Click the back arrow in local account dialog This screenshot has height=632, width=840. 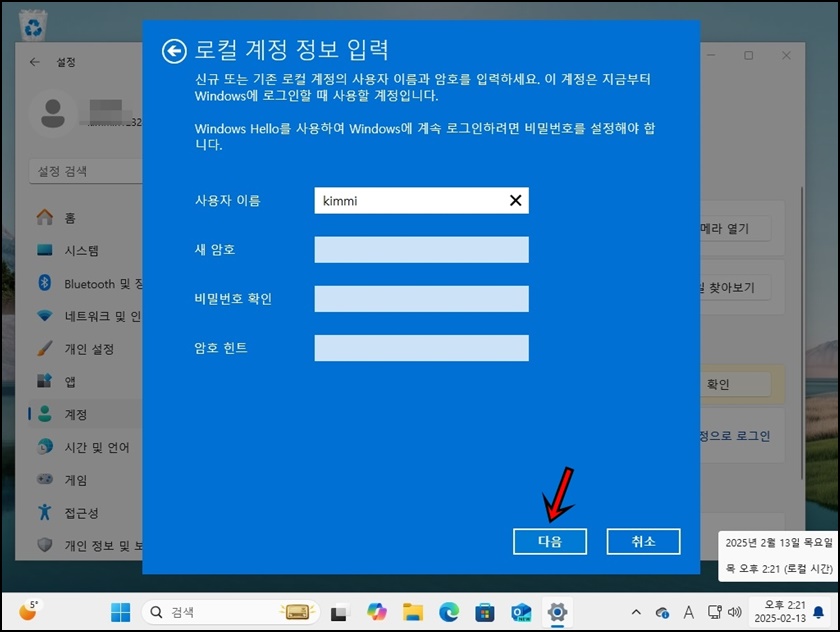174,51
